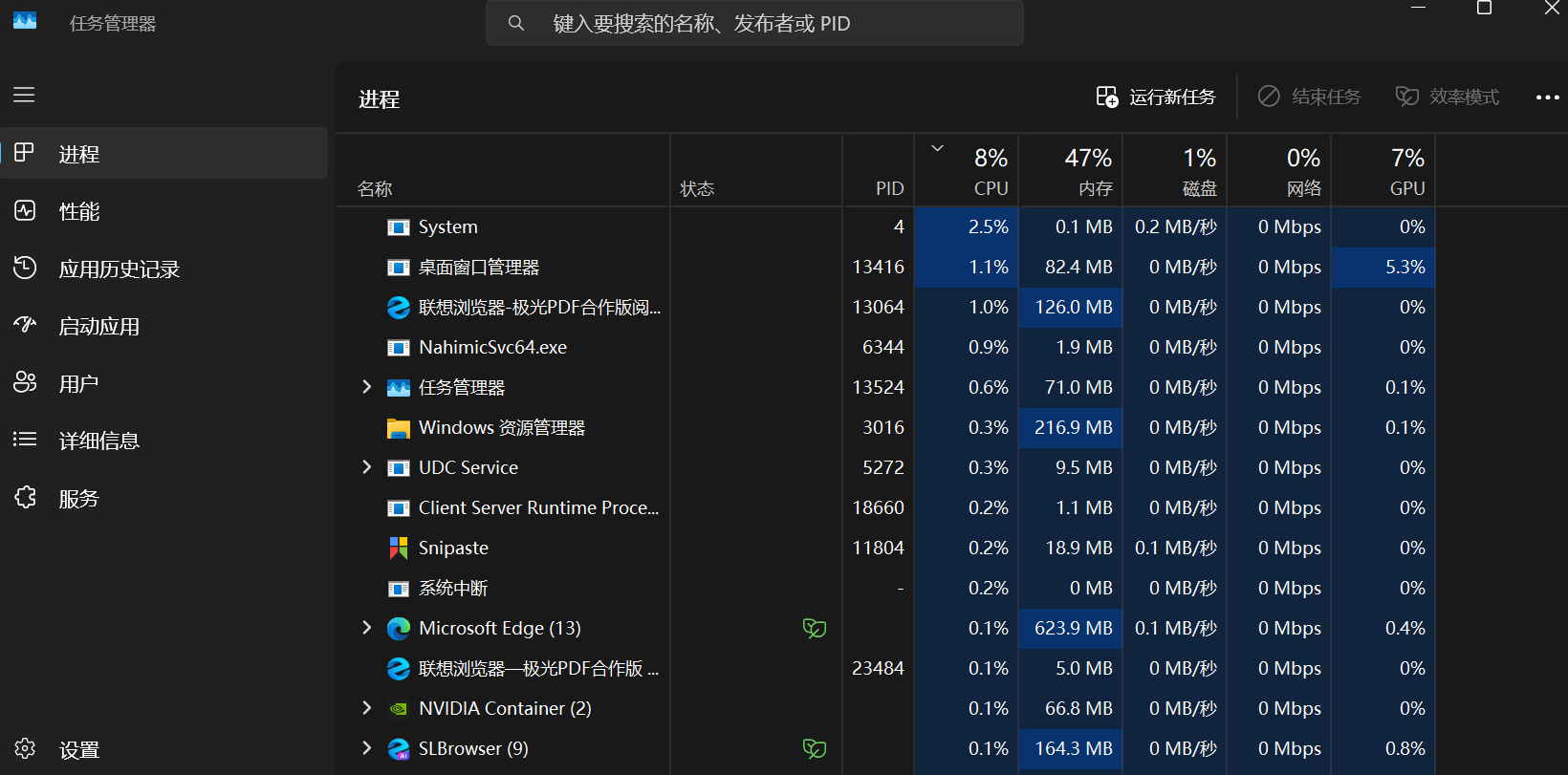Click the 运行新任务 icon
Viewport: 1568px width, 775px height.
click(1107, 97)
